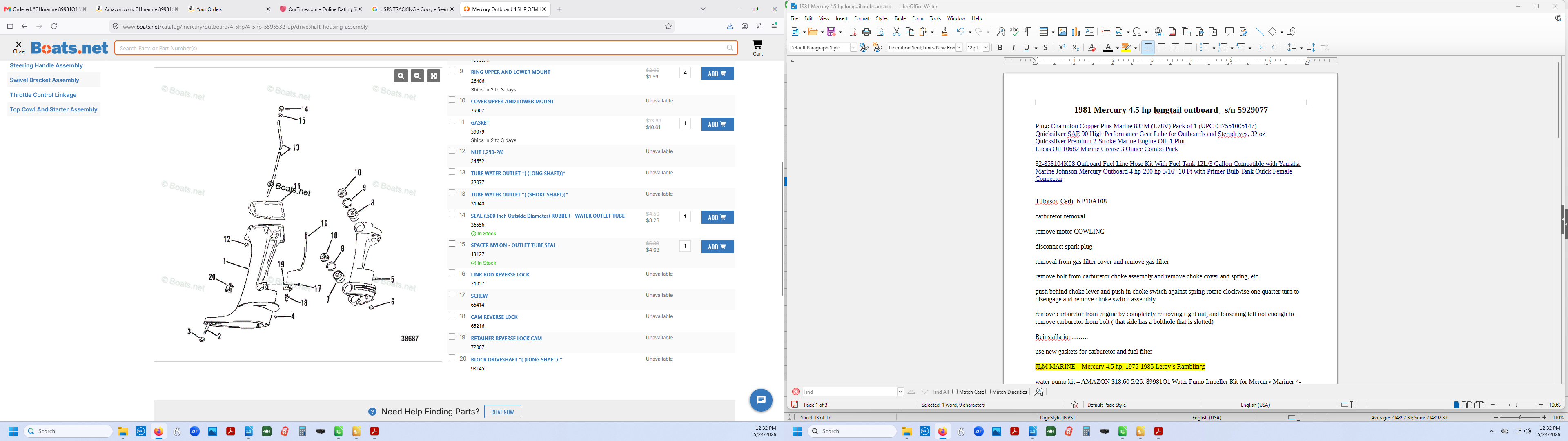Select the checkbox for Seal Rubber Water Outlet Tube

click(452, 214)
